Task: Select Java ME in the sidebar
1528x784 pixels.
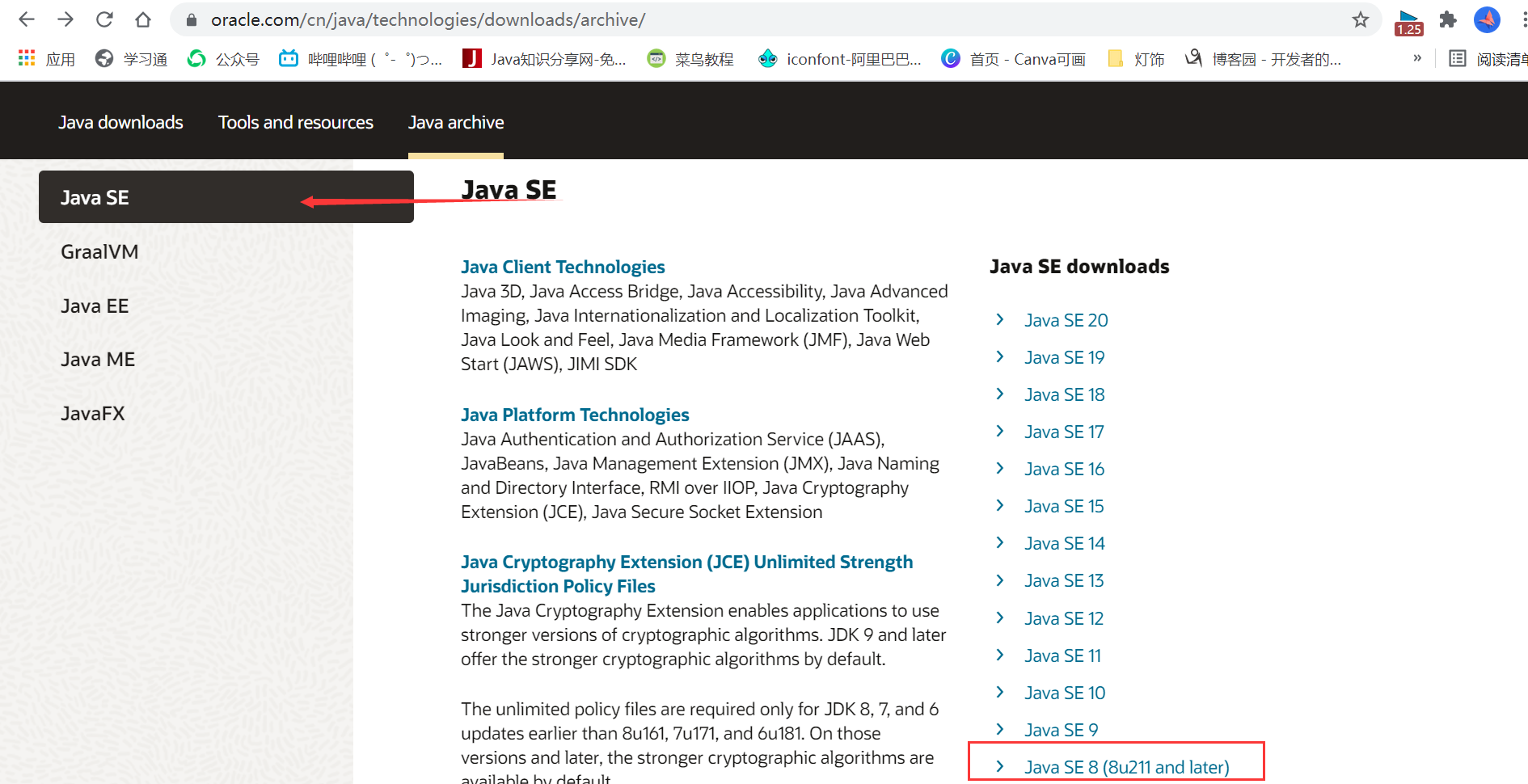Action: click(98, 360)
